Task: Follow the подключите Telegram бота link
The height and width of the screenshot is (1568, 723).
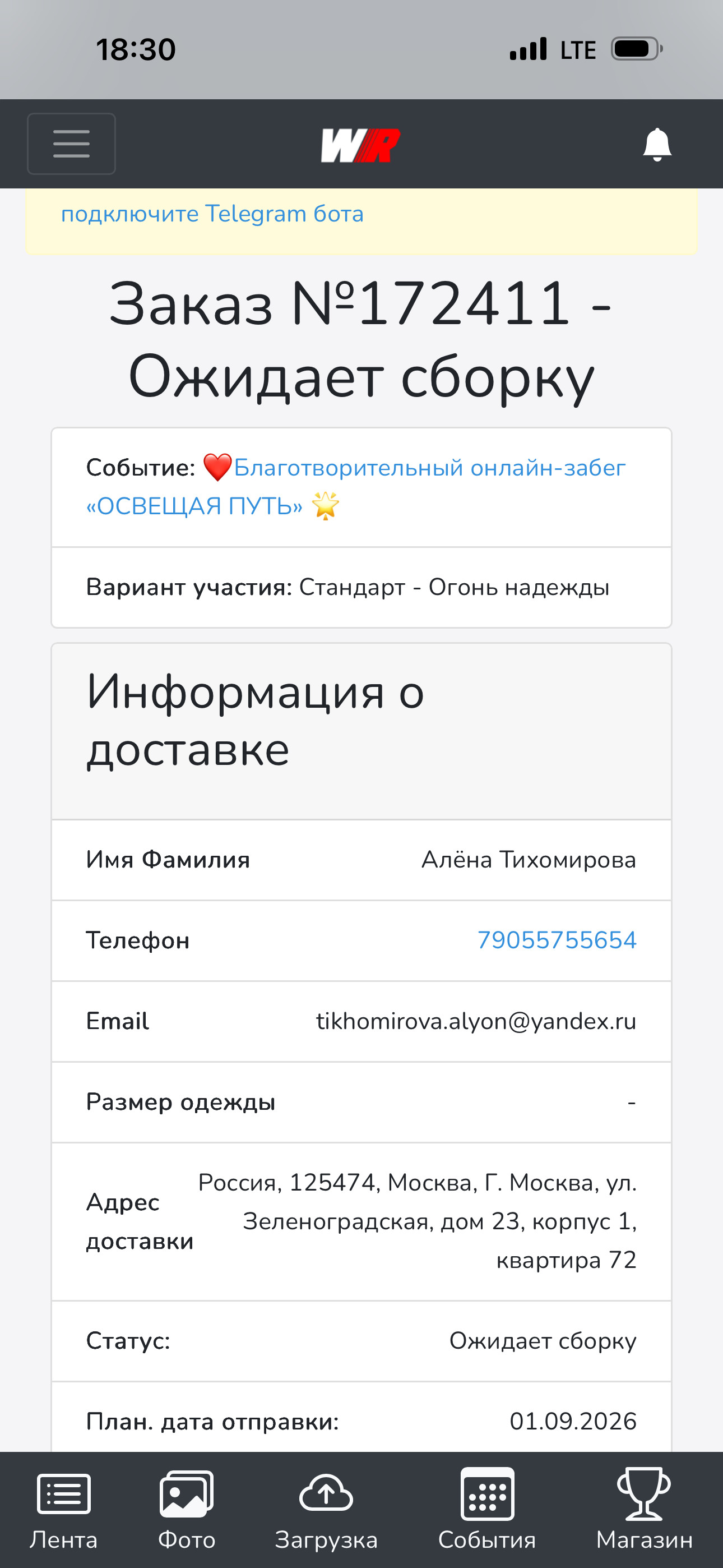Action: tap(212, 214)
